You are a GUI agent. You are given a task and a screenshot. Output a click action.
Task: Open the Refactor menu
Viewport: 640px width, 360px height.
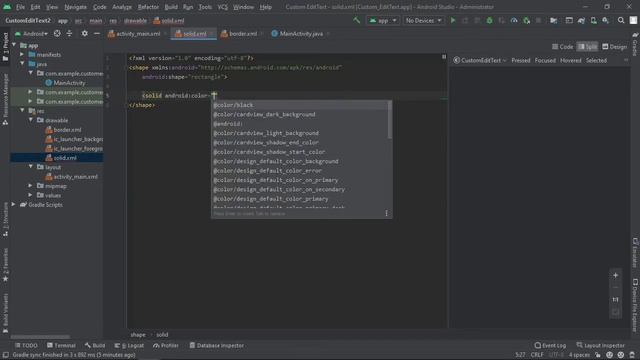pos(148,7)
